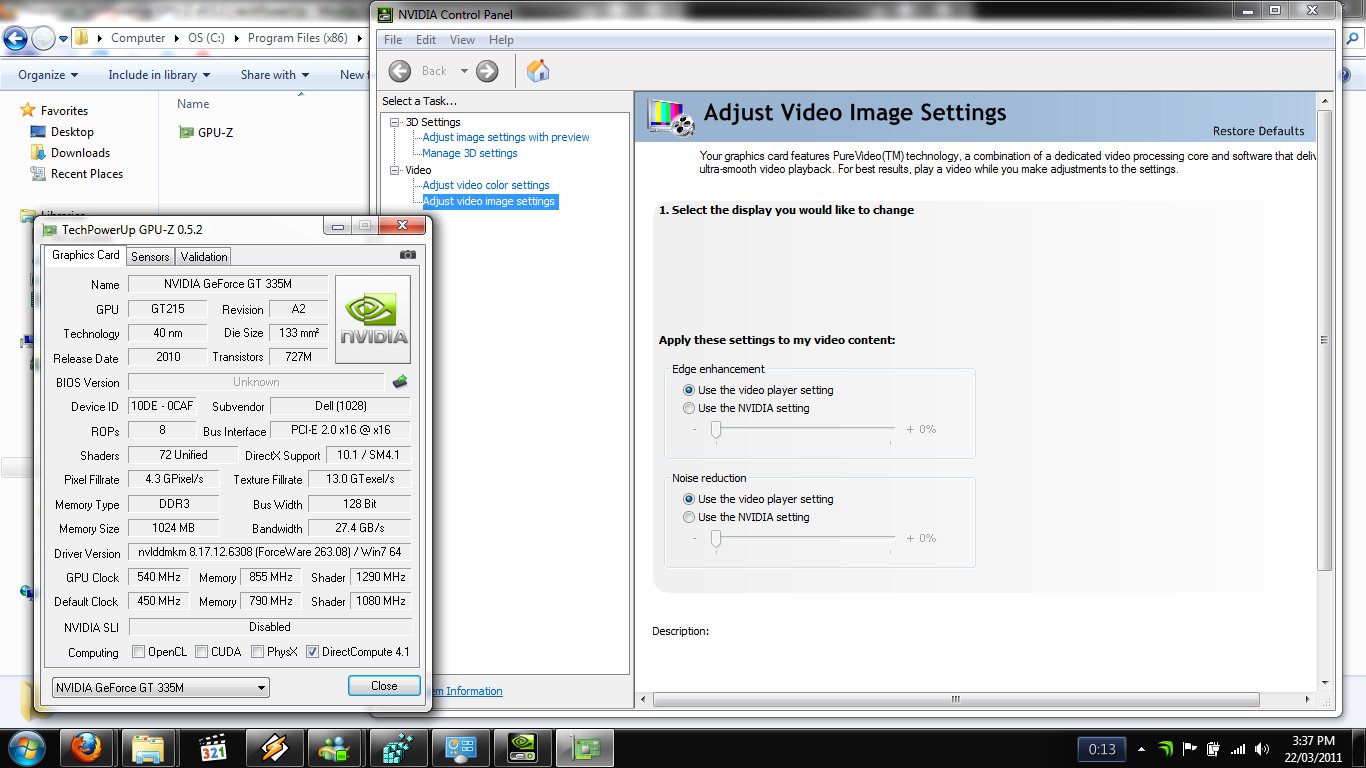Open Adjust video color settings
This screenshot has height=768, width=1366.
(x=486, y=185)
